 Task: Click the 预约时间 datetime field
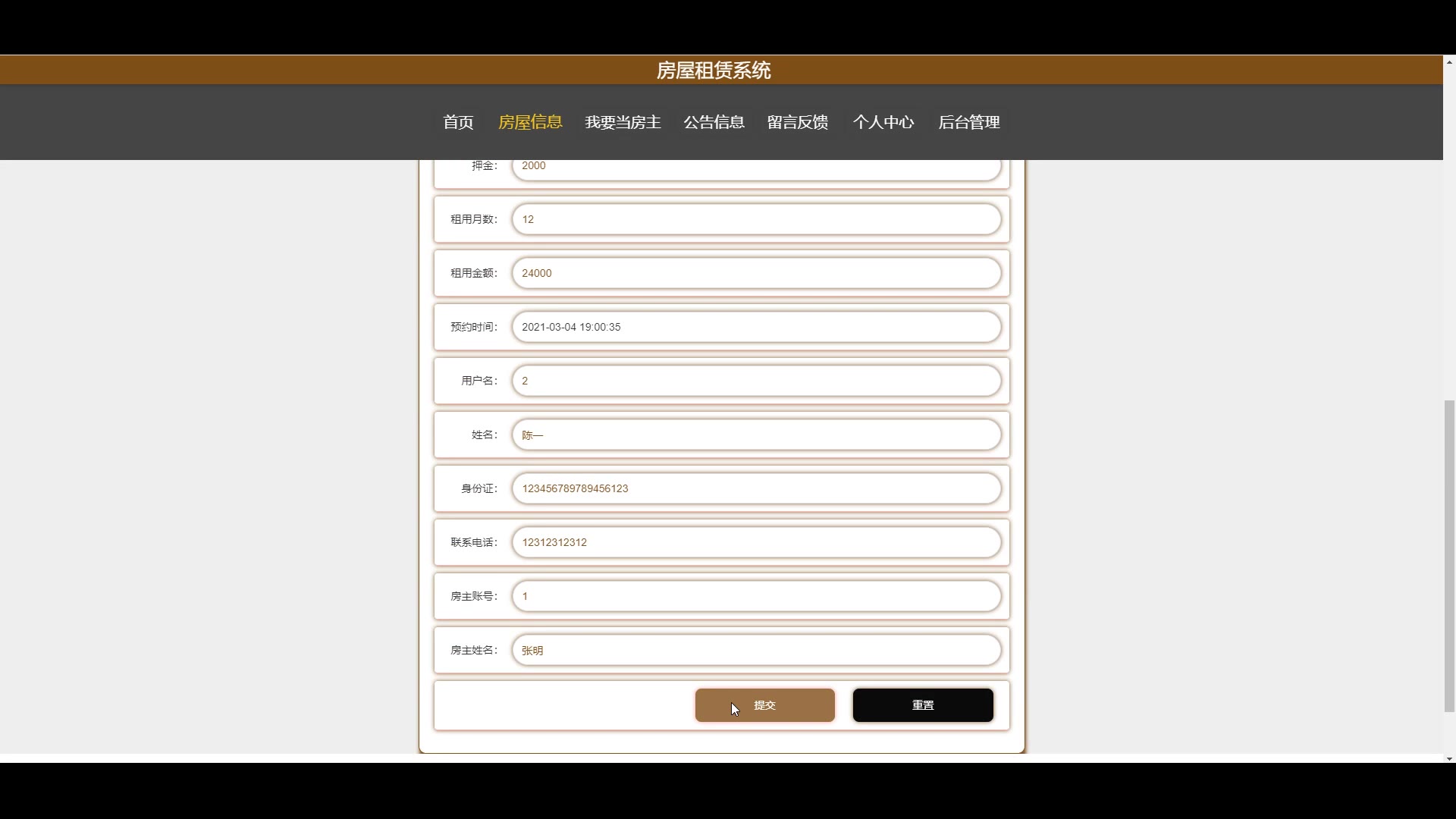(x=756, y=327)
